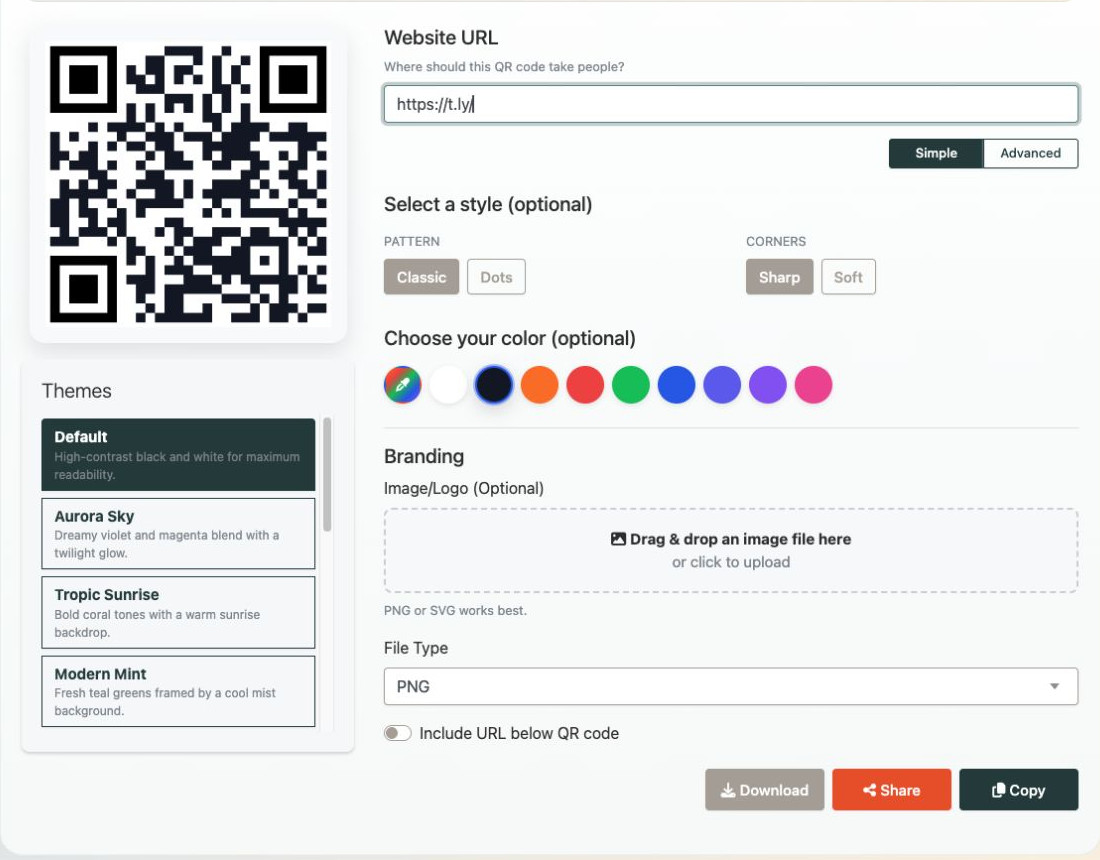Viewport: 1100px width, 860px height.
Task: Apply the Aurora Sky theme
Action: pyautogui.click(x=178, y=533)
